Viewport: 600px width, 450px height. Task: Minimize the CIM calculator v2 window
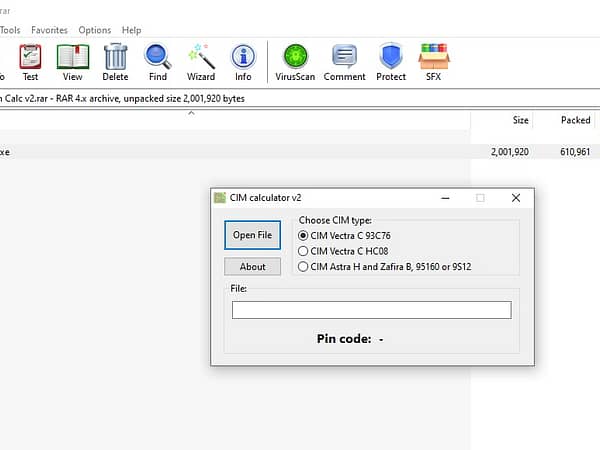(445, 198)
